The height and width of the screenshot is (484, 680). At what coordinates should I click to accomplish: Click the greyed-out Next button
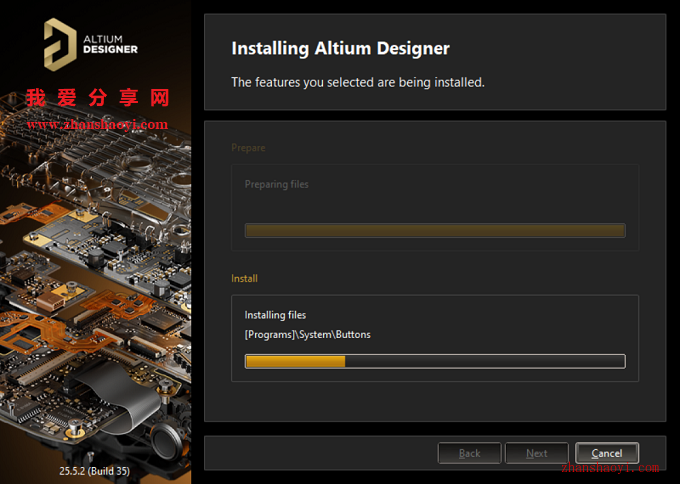(536, 453)
